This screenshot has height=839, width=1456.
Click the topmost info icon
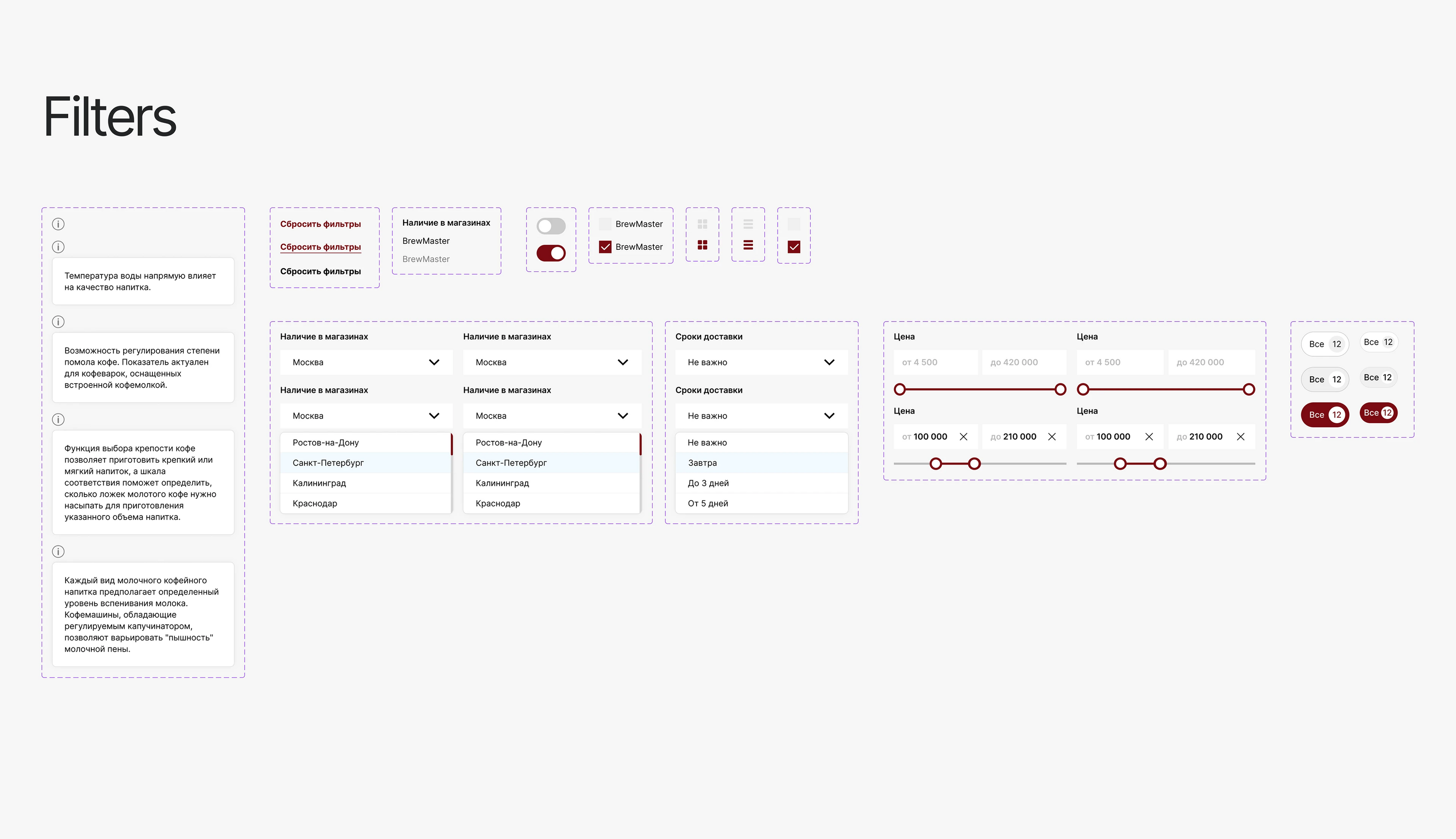click(58, 224)
